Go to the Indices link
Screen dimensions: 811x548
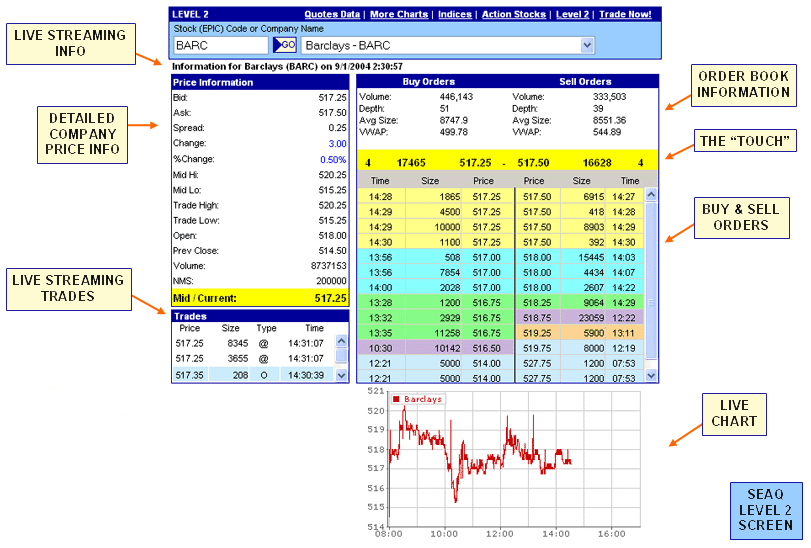click(455, 14)
